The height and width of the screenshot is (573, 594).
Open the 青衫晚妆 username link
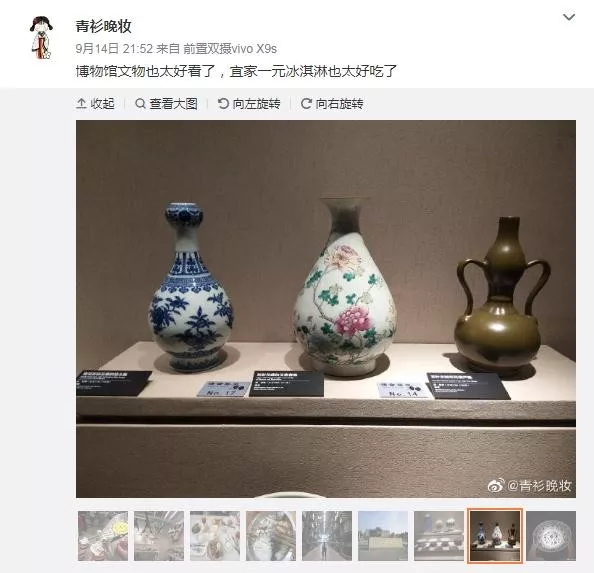tap(103, 26)
